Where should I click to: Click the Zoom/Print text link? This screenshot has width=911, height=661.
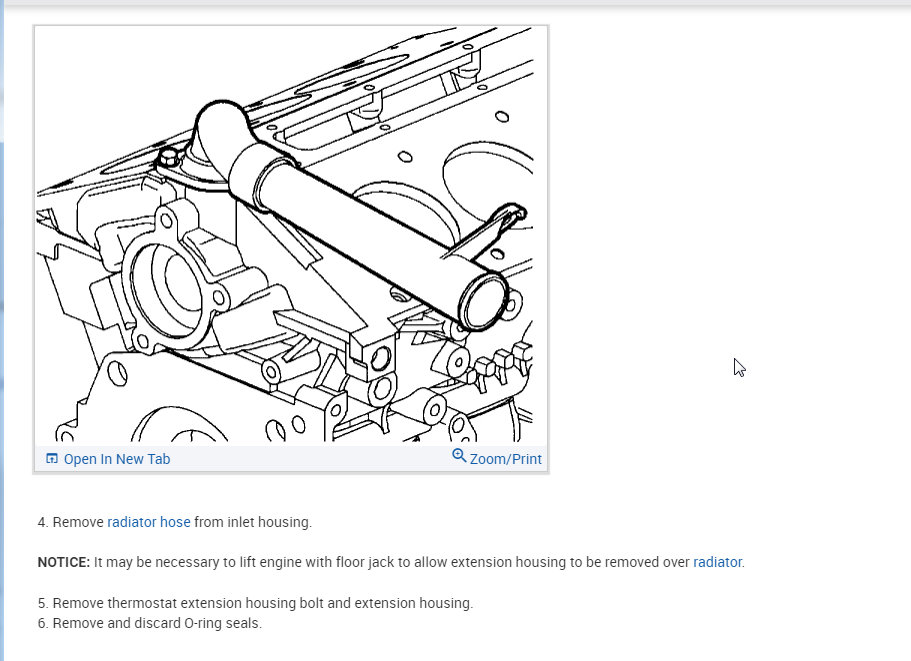click(x=505, y=459)
